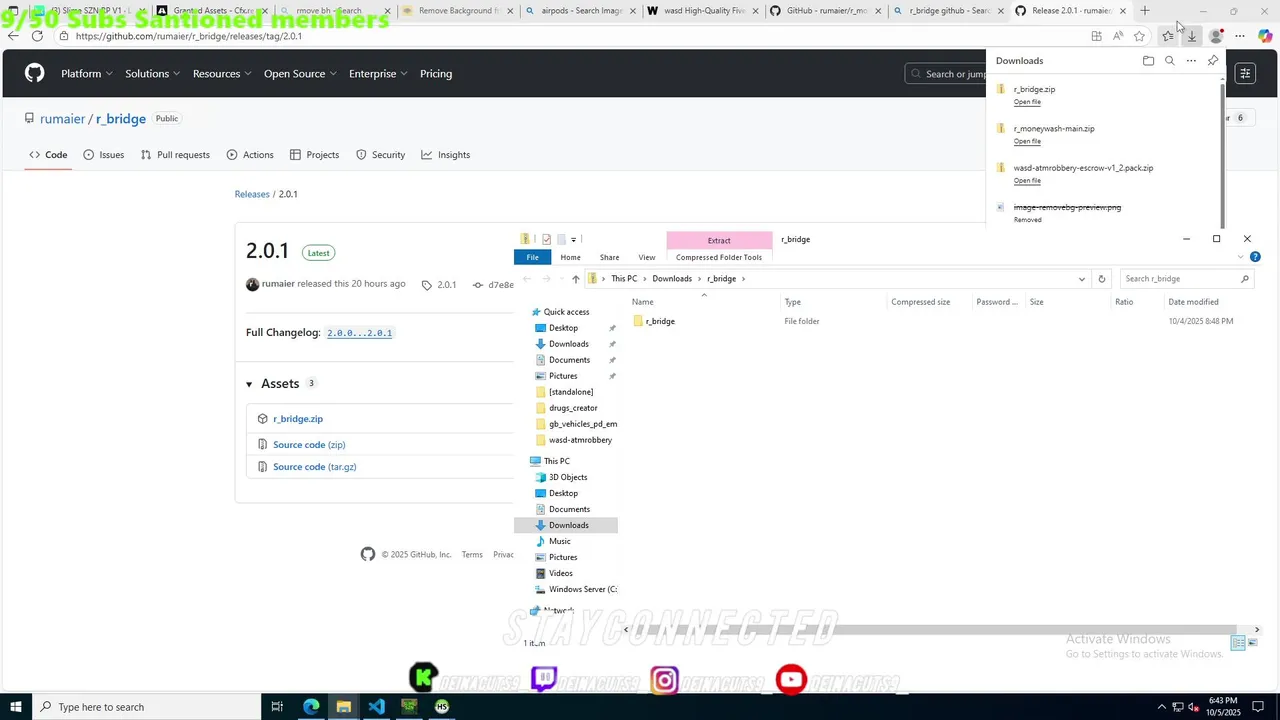Open Edge Settings and more menu
1280x720 pixels.
1240,36
